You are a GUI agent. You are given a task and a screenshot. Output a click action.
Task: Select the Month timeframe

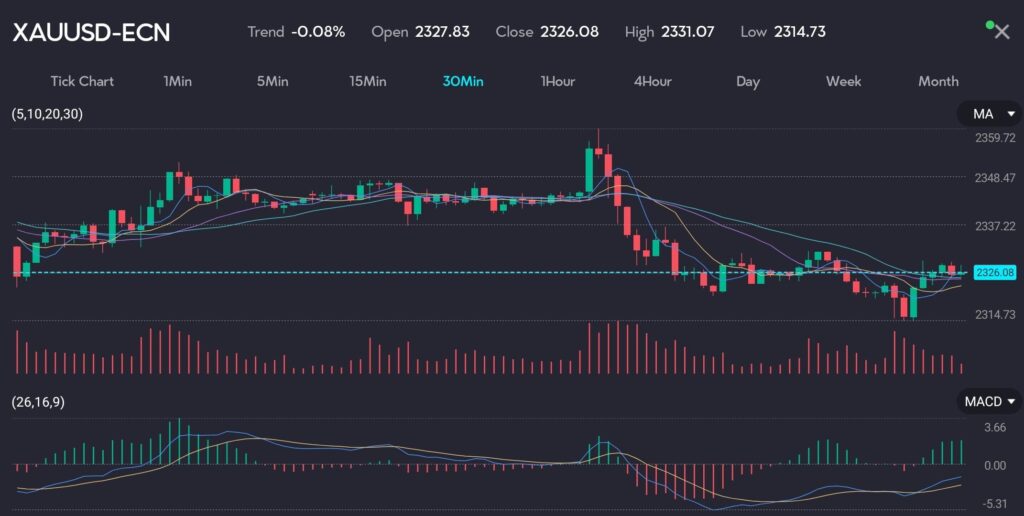point(938,81)
